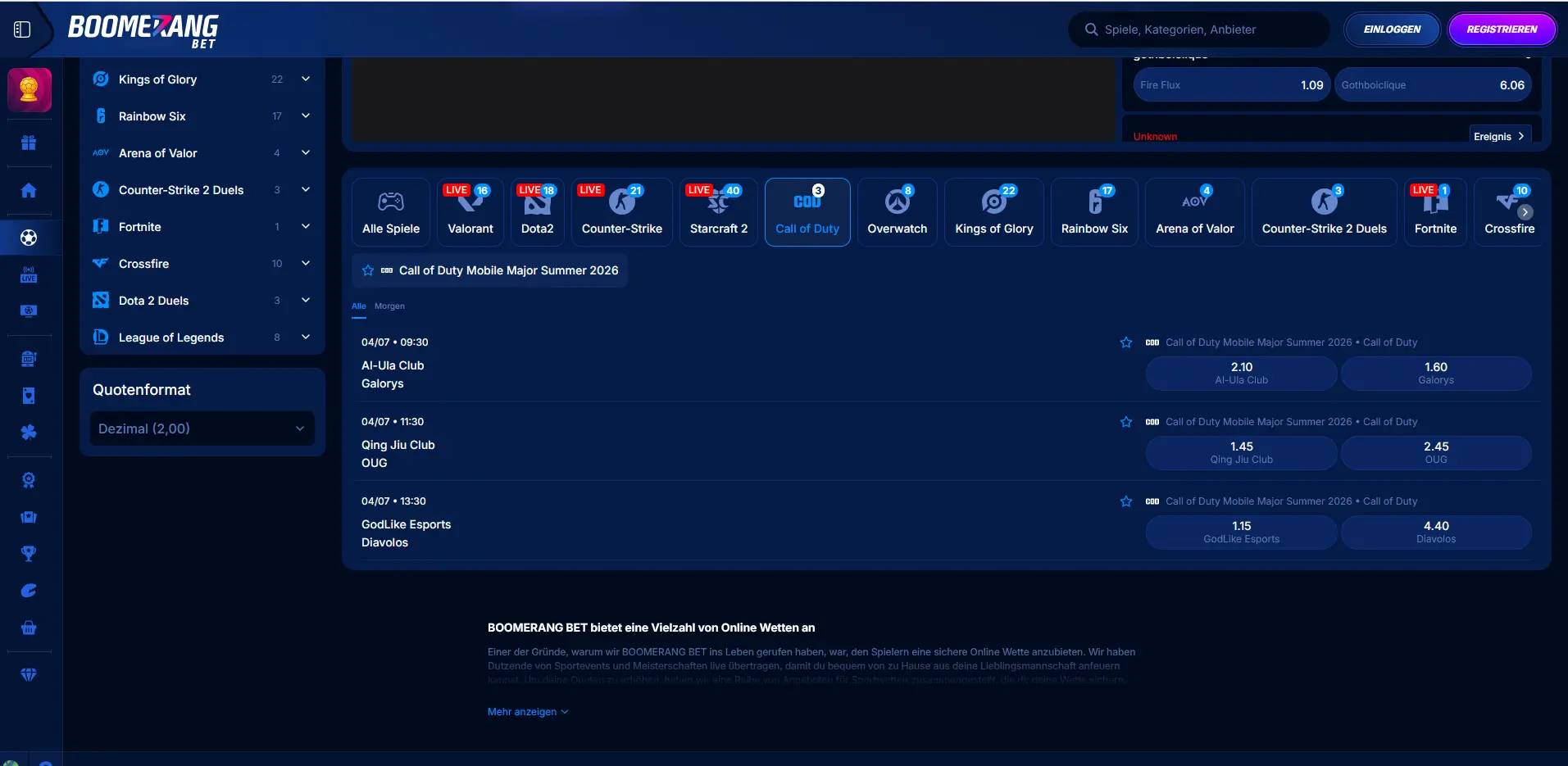The height and width of the screenshot is (766, 1568).
Task: Click the Mehr anzeigen link
Action: [528, 712]
